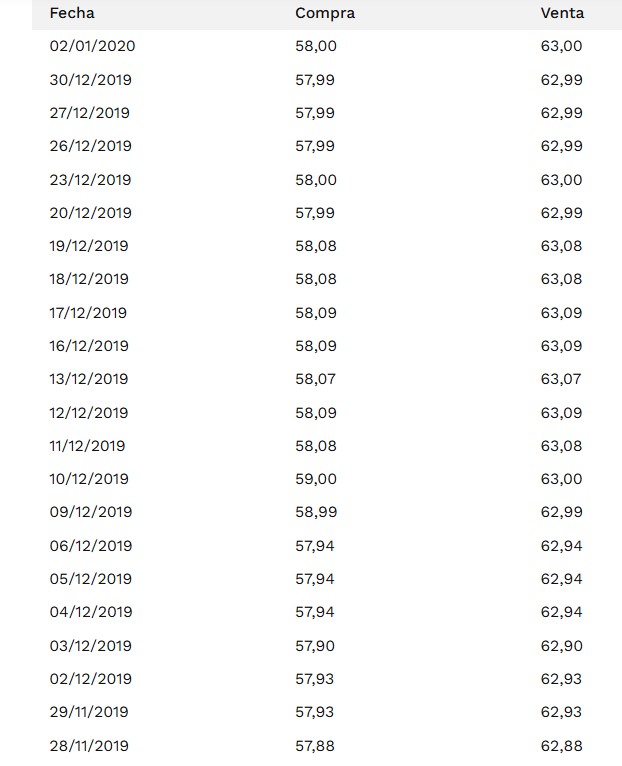Click the Venta value 62,90

[x=561, y=646]
